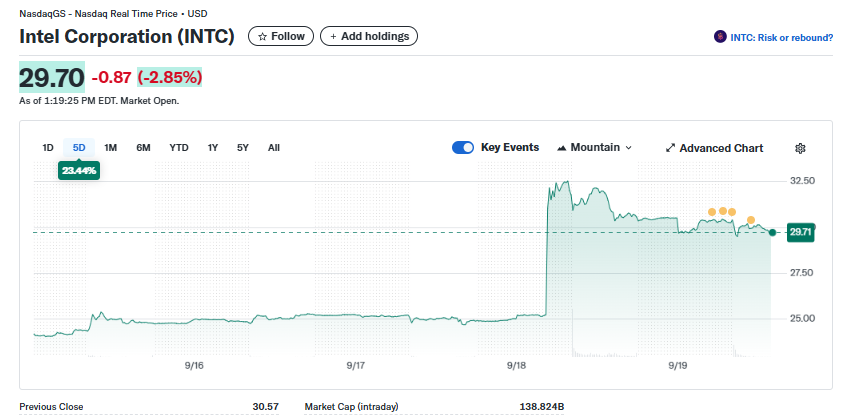Click the rightmost yellow key event dot
The width and height of the screenshot is (846, 418).
point(751,220)
